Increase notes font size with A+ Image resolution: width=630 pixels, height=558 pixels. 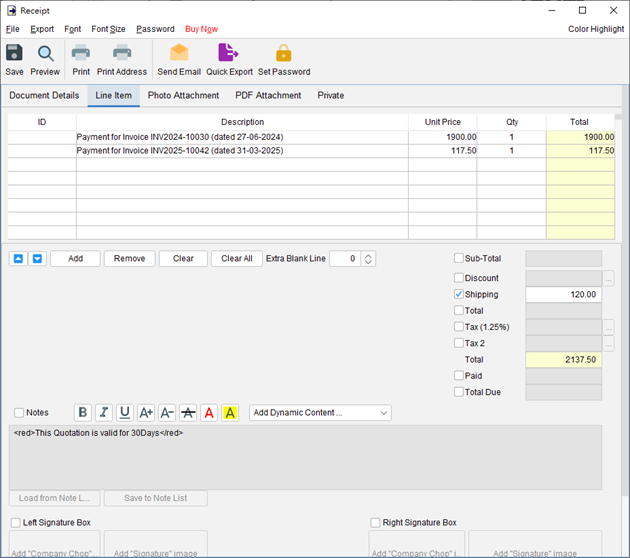pos(146,413)
